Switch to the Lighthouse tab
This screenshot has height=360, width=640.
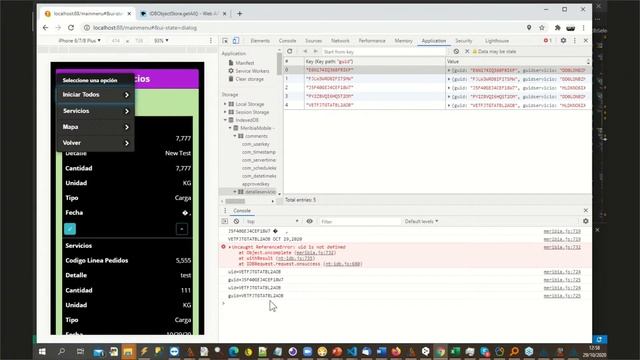point(497,41)
